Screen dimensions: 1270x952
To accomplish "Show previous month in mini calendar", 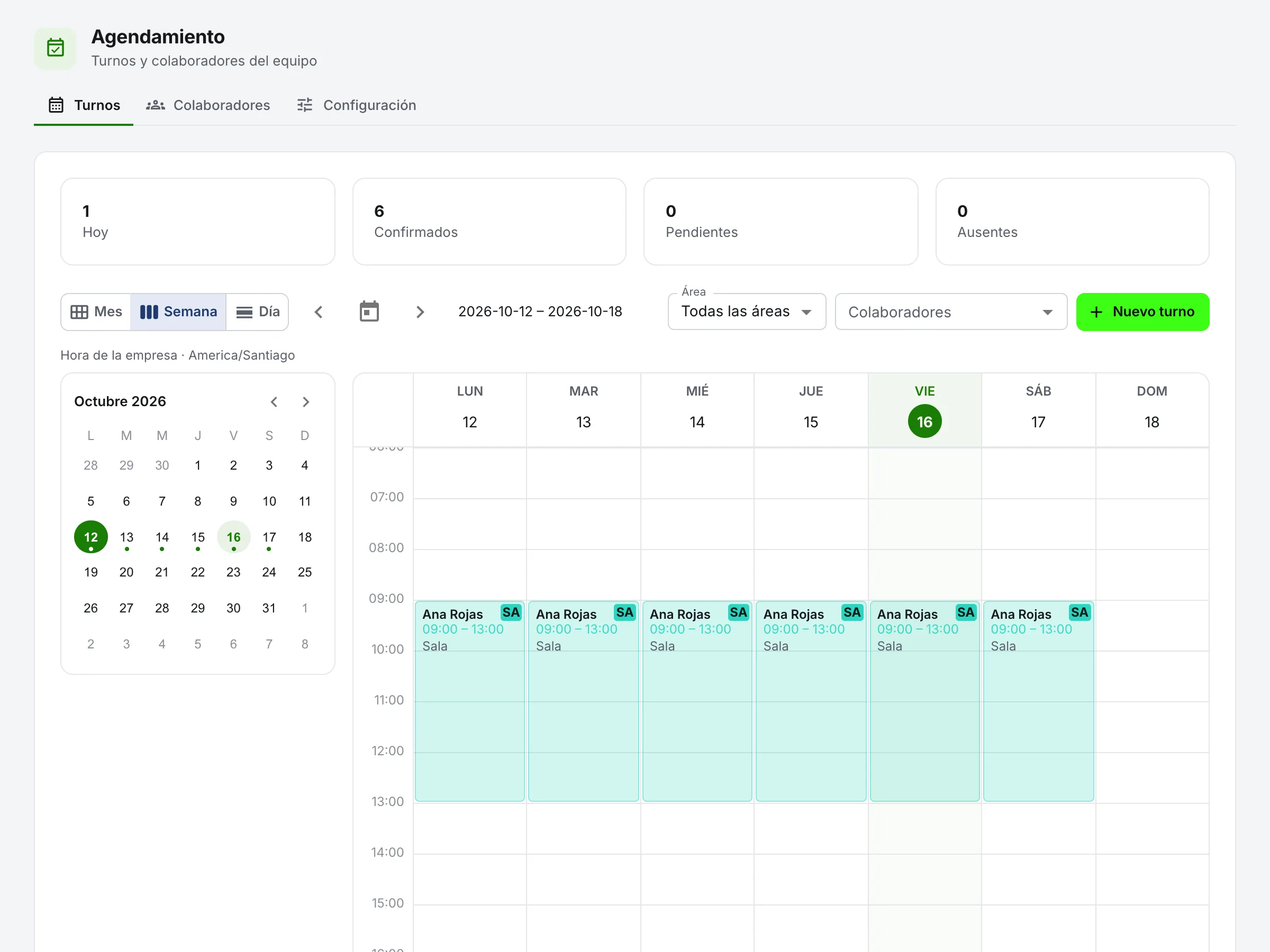I will (274, 401).
